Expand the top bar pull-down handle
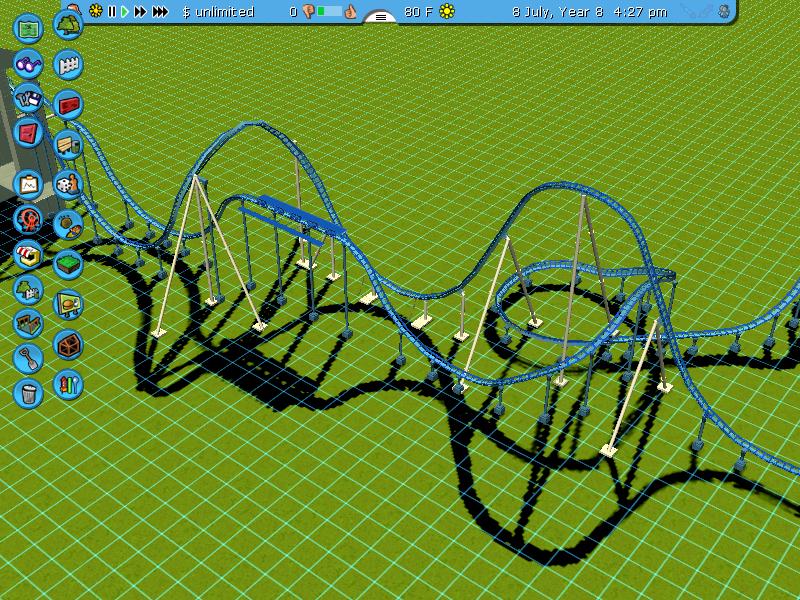The image size is (800, 600). [x=380, y=16]
